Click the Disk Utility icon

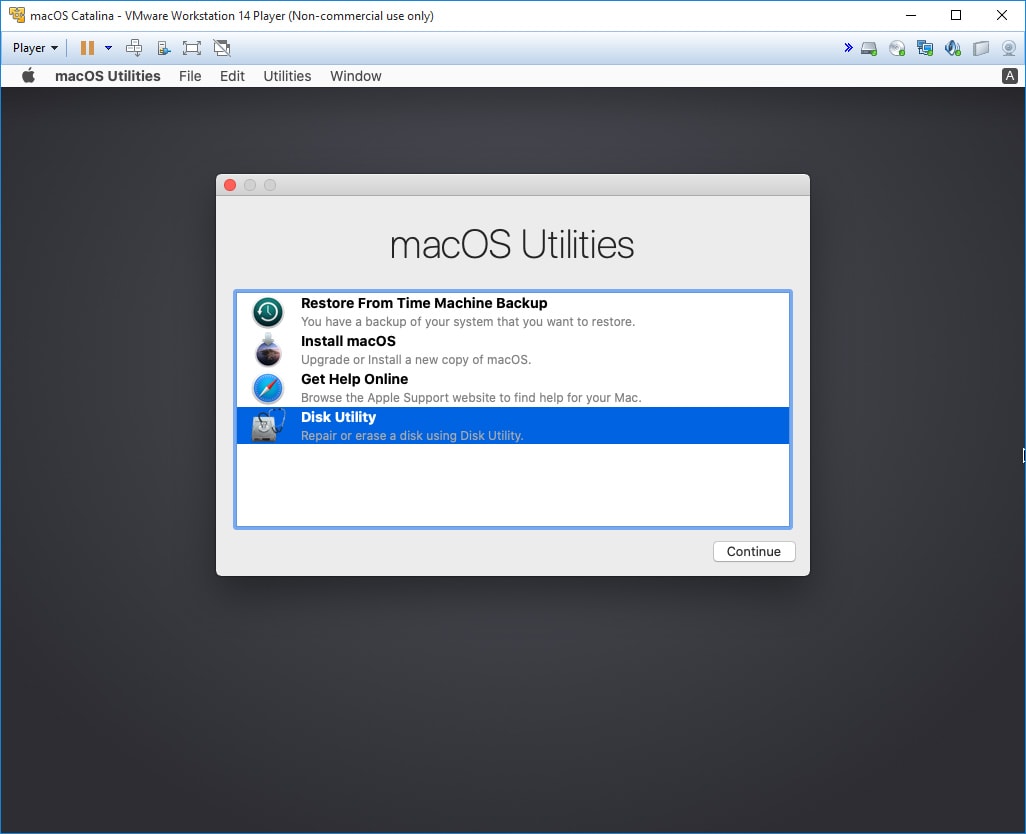[x=267, y=426]
